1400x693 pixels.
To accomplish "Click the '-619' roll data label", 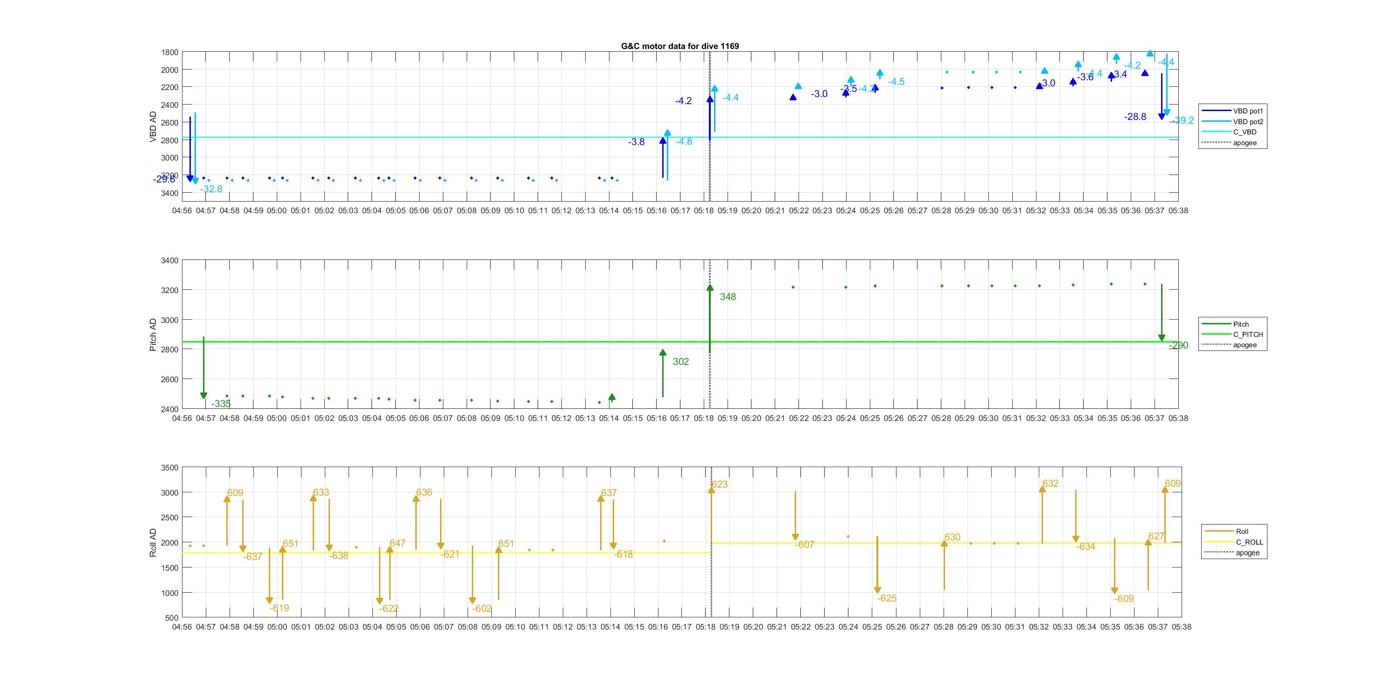I will coord(279,608).
